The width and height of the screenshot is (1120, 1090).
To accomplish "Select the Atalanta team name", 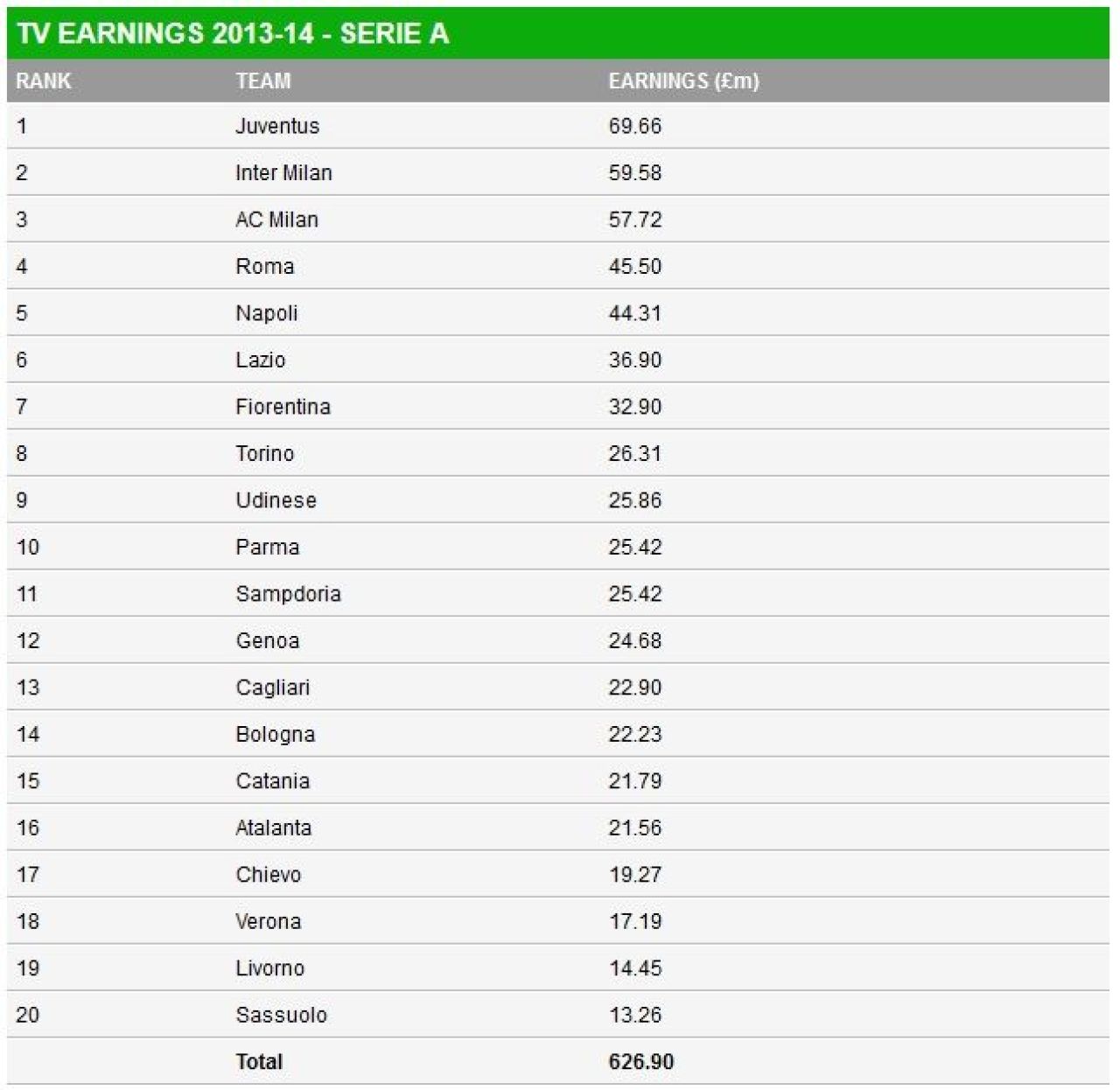I will tap(273, 828).
